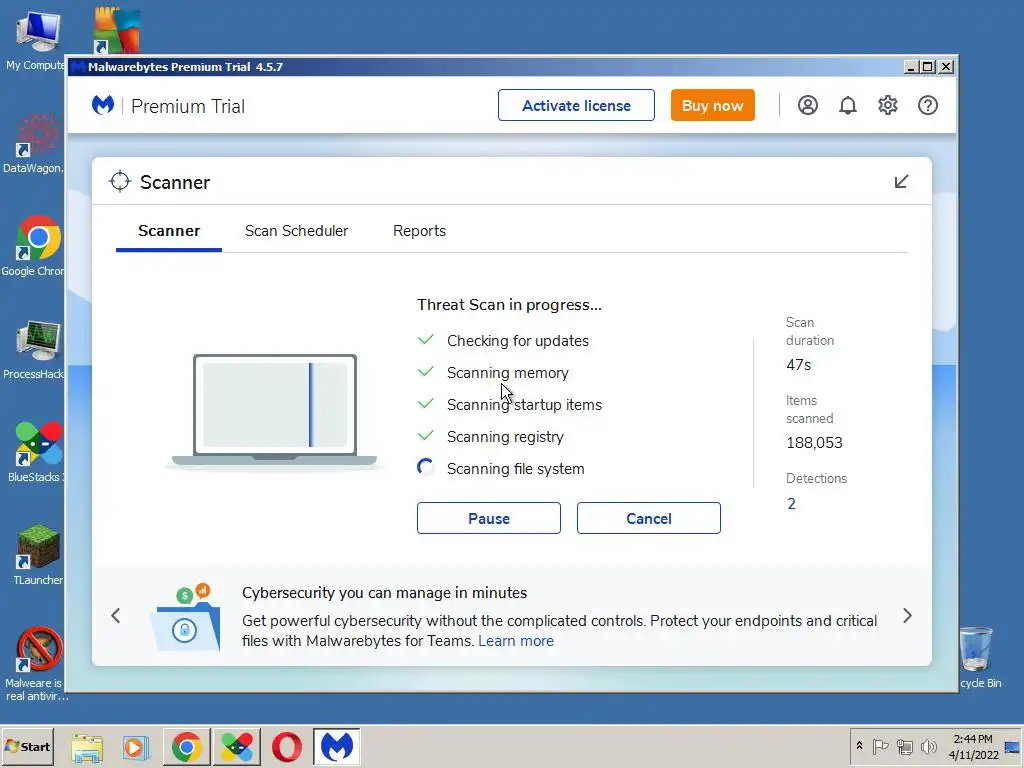The height and width of the screenshot is (768, 1024).
Task: Pause the threat scan
Action: tap(488, 518)
